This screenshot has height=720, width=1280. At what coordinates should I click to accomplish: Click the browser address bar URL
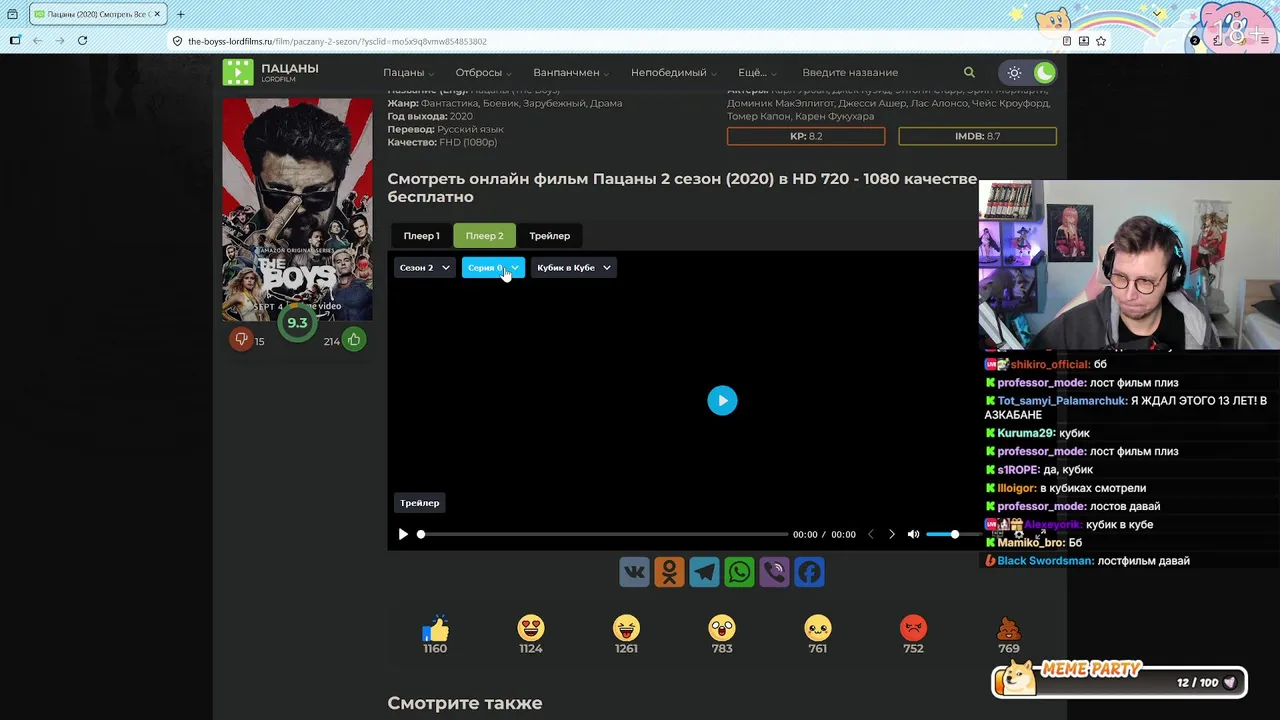coord(337,42)
